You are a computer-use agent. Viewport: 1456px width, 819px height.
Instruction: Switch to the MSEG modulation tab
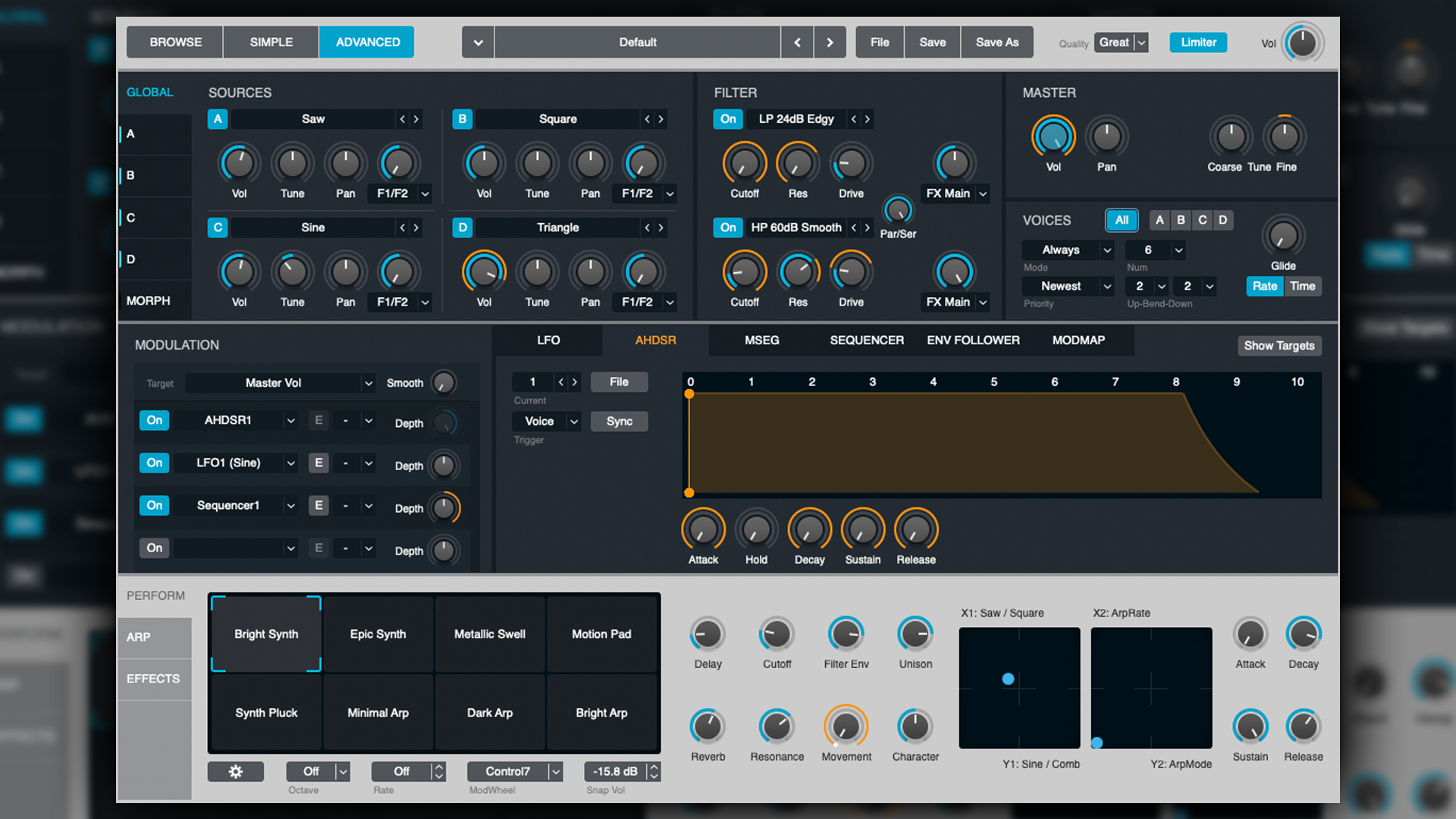[x=761, y=340]
